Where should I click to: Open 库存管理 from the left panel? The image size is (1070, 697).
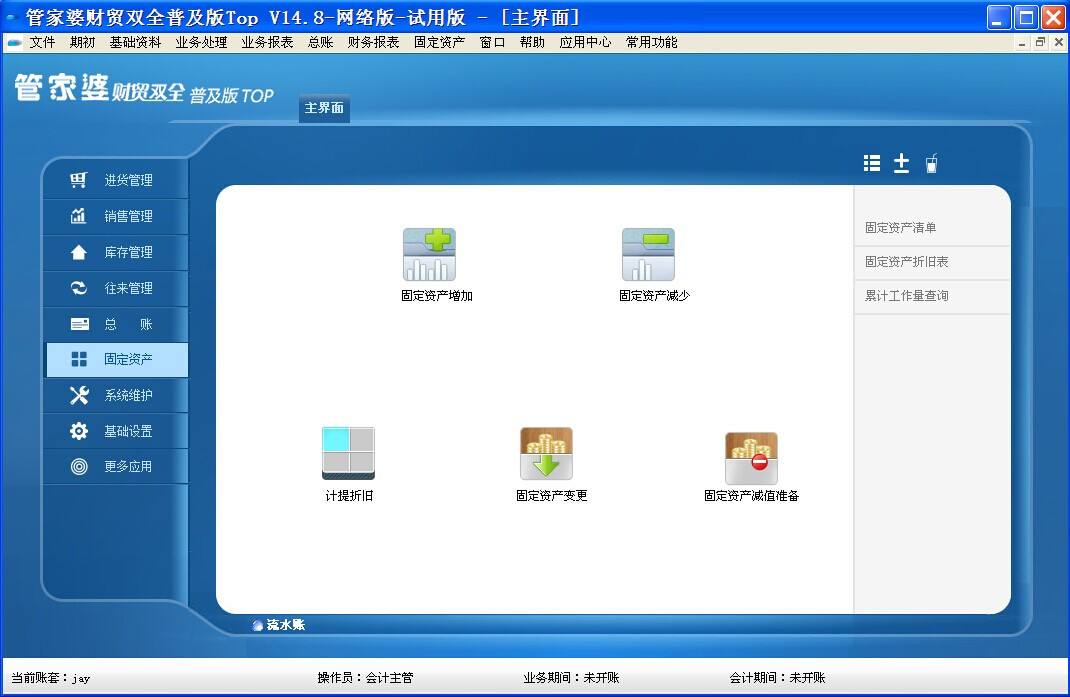(116, 253)
